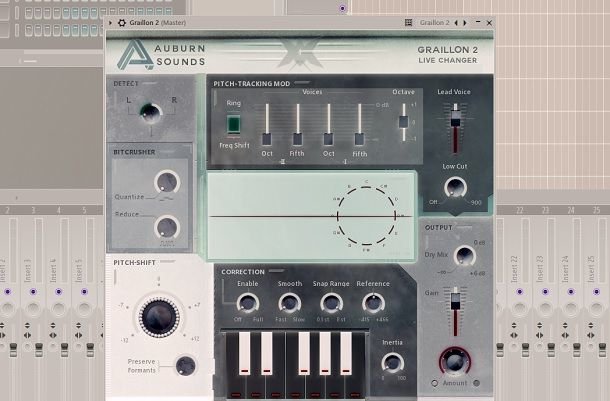
Task: Click the fourth raised key on correction keyboard
Action: (325, 353)
